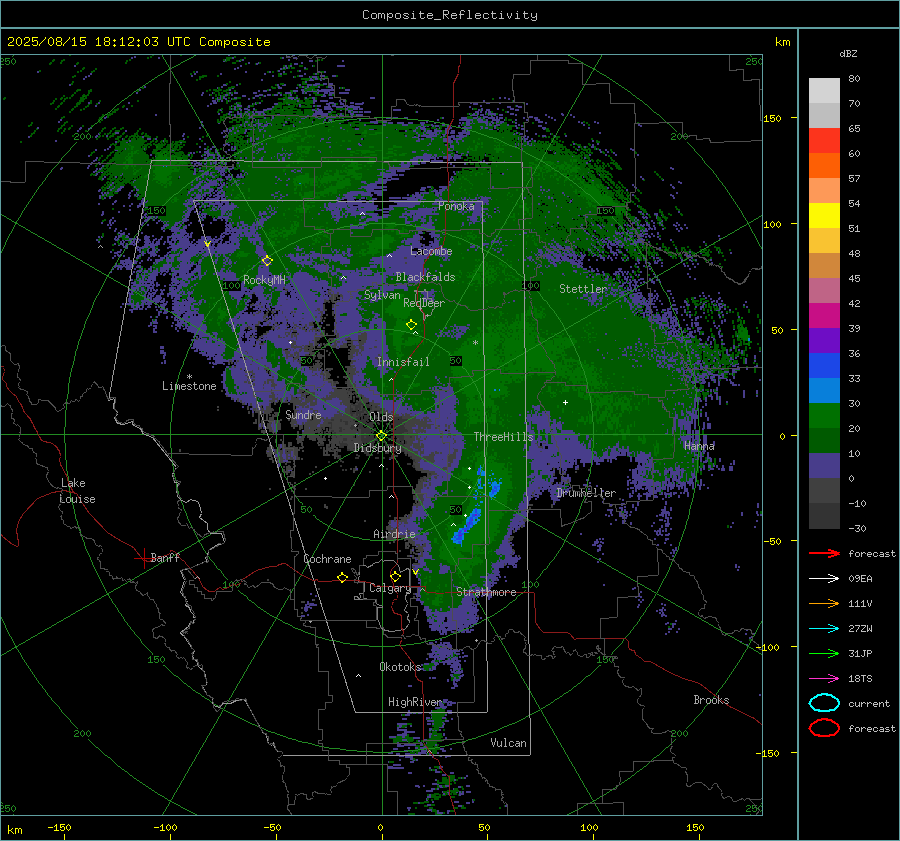The image size is (900, 841).
Task: Click the yellow radar-center diamond above Didsbury
Action: [381, 436]
